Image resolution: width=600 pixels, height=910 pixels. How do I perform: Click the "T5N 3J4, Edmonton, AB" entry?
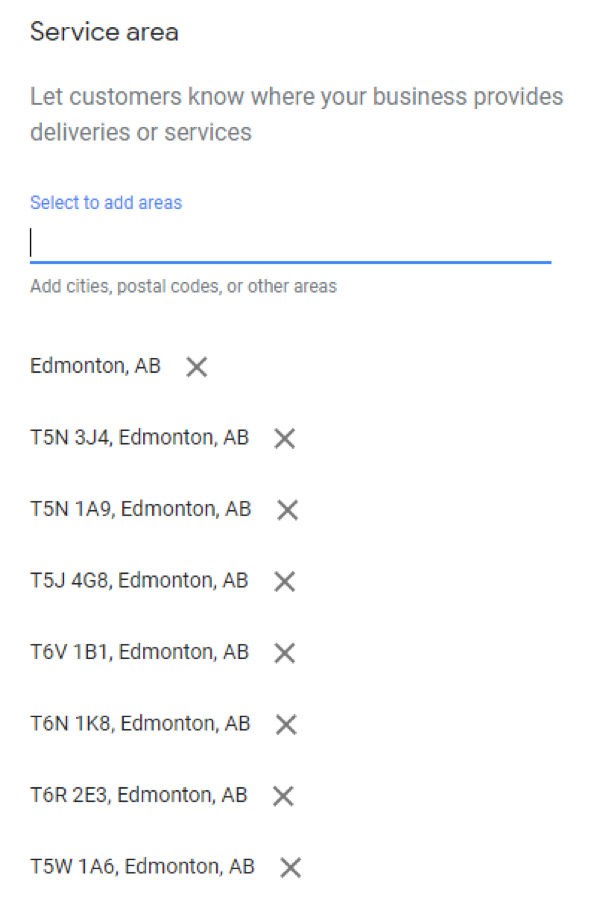pyautogui.click(x=139, y=437)
